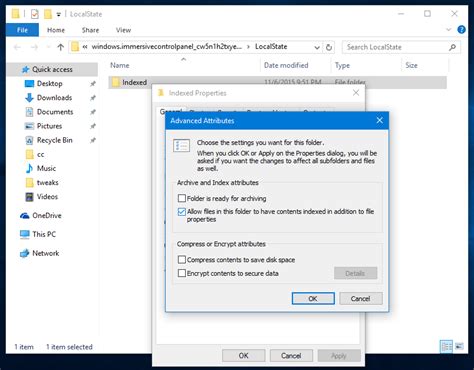Go up one folder level
Image resolution: width=474 pixels, height=370 pixels.
(60, 47)
